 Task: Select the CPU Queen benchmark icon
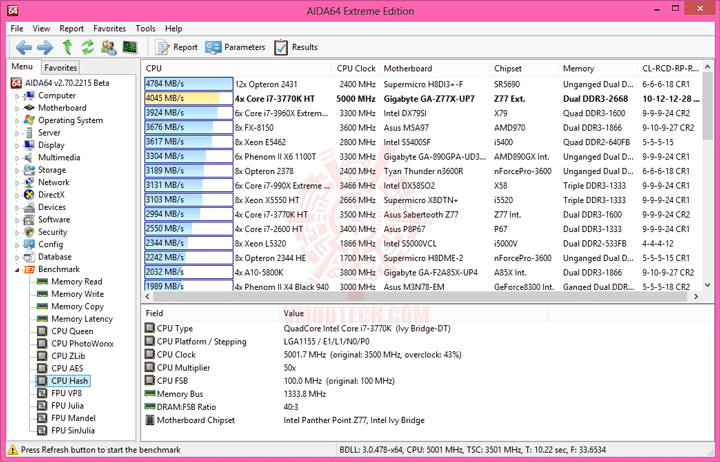(x=42, y=331)
